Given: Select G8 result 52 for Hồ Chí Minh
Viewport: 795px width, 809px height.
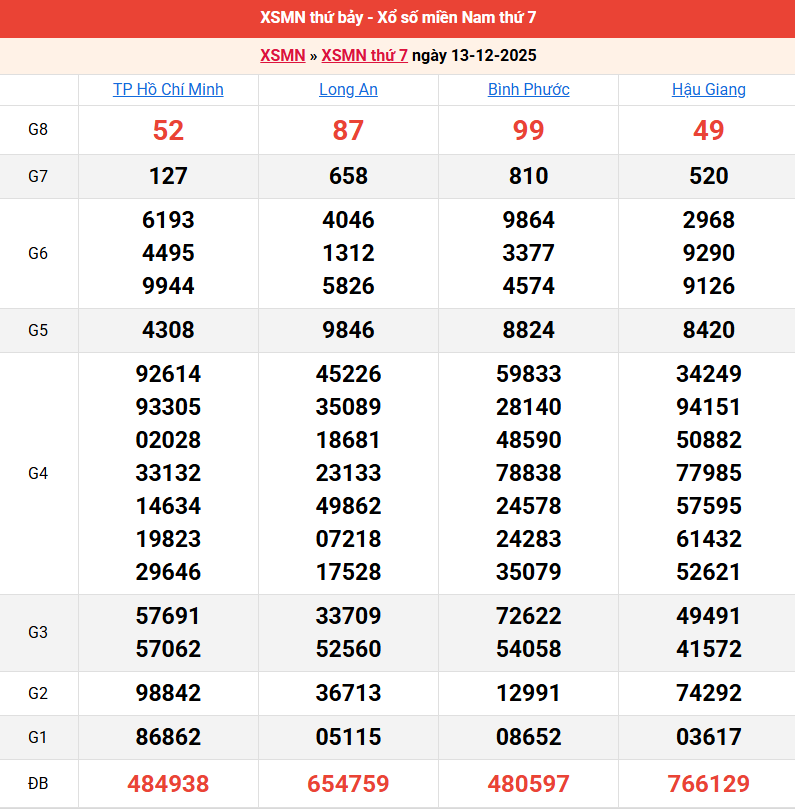Looking at the screenshot, I should pyautogui.click(x=168, y=130).
